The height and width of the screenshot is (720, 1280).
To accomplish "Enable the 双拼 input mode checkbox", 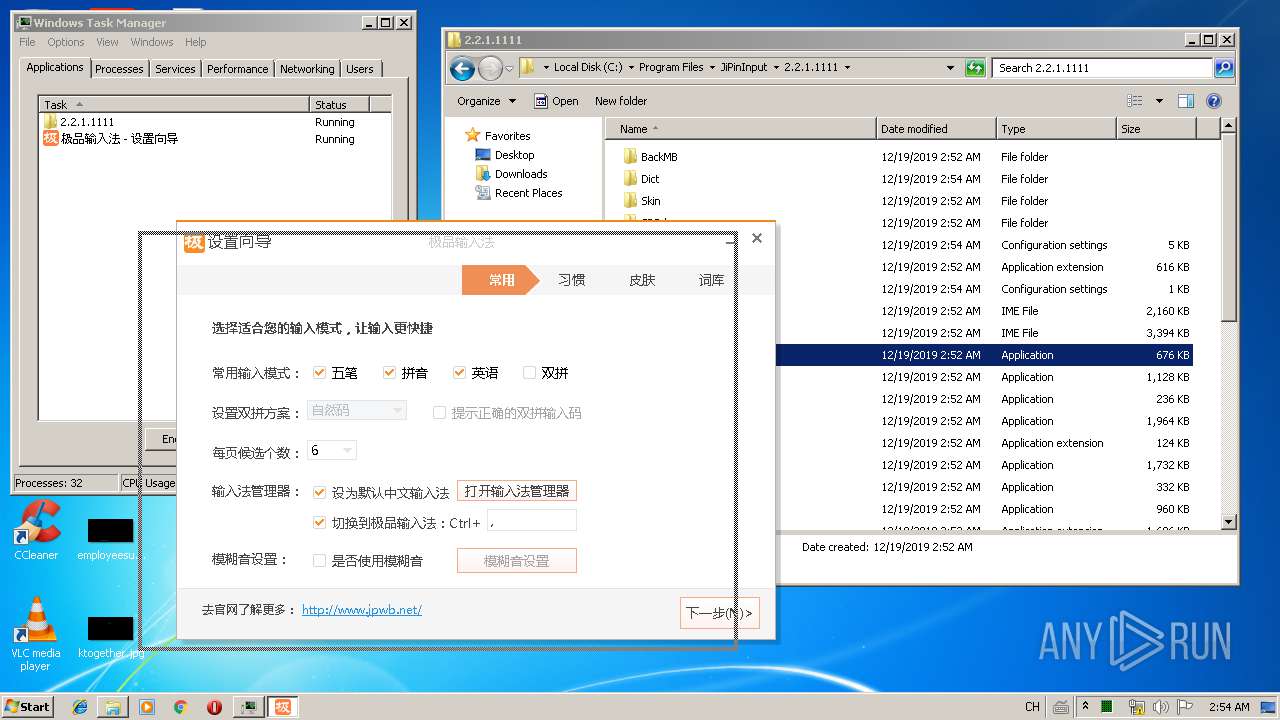I will [530, 373].
